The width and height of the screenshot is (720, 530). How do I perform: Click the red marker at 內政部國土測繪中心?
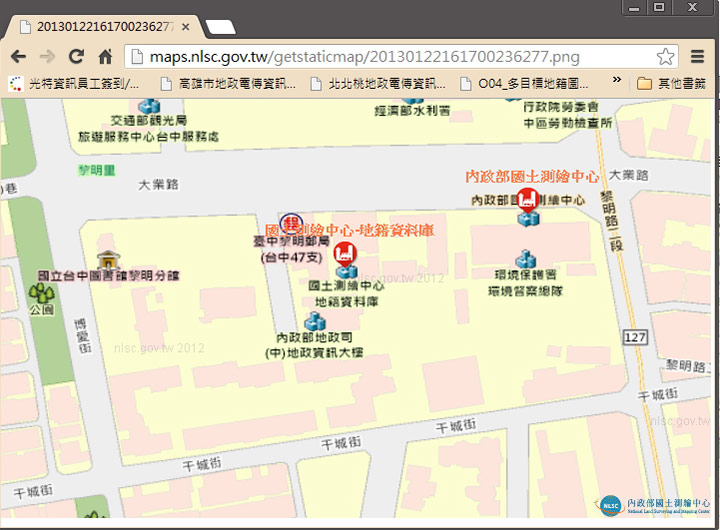[528, 200]
